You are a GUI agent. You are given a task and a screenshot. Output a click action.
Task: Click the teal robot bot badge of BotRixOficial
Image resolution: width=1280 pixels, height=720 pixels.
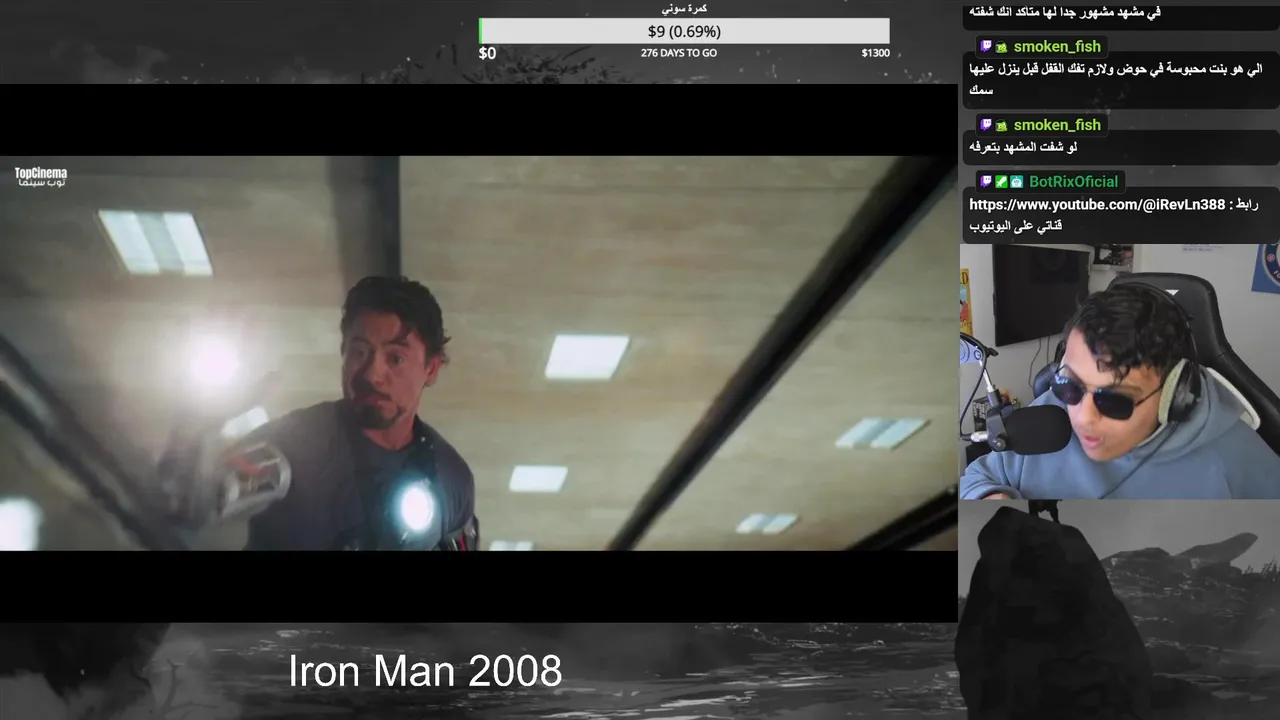click(1016, 181)
